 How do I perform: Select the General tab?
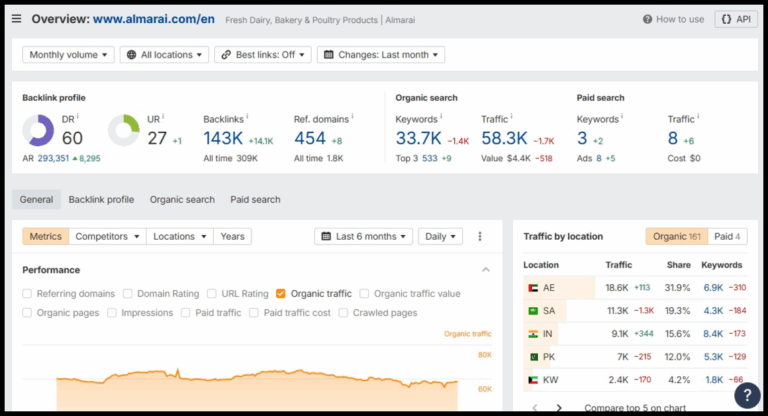point(36,199)
